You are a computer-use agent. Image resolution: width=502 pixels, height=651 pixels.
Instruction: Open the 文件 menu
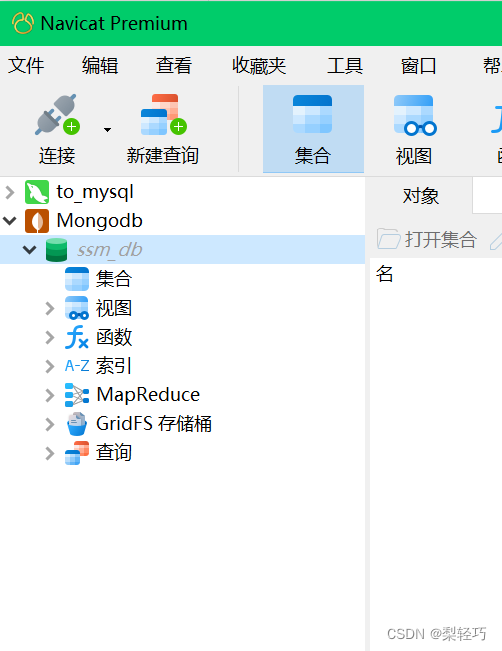(26, 66)
